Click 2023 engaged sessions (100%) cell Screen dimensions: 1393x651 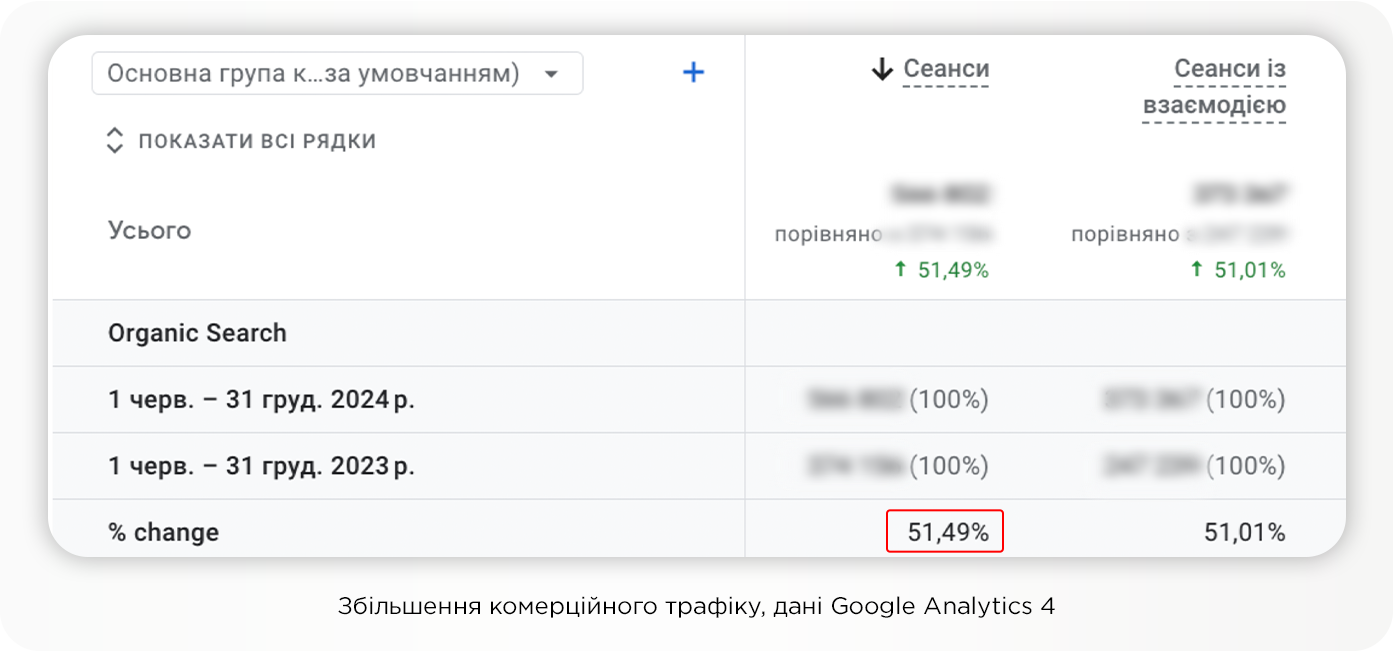coord(1194,466)
